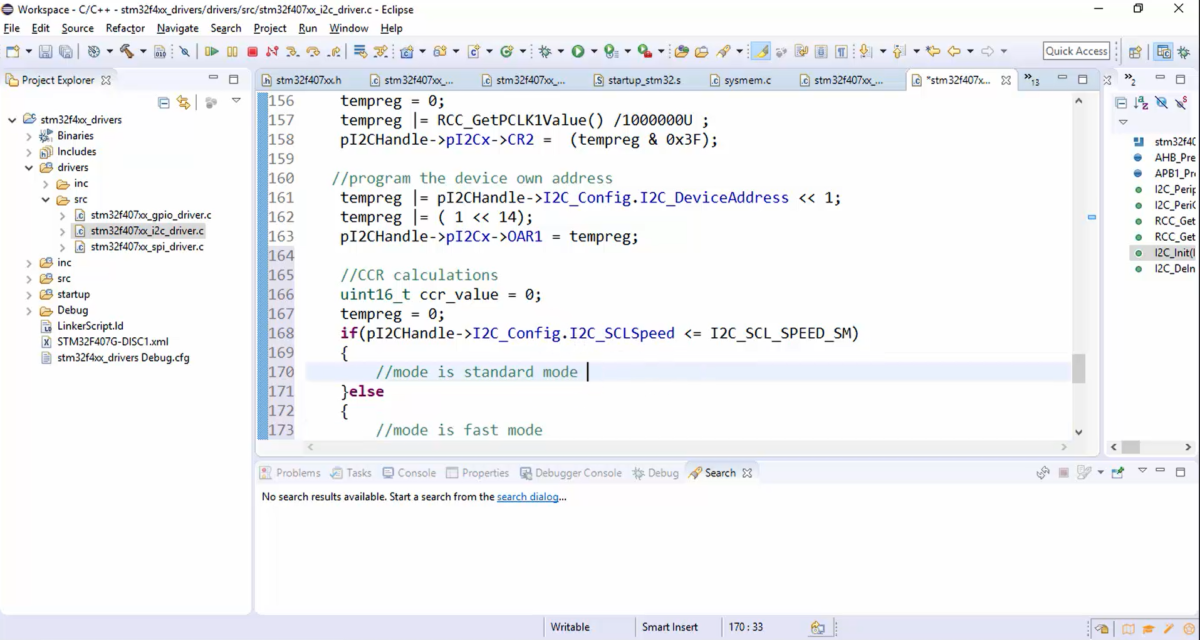1200x640 pixels.
Task: Click the green Run button icon
Action: click(578, 51)
